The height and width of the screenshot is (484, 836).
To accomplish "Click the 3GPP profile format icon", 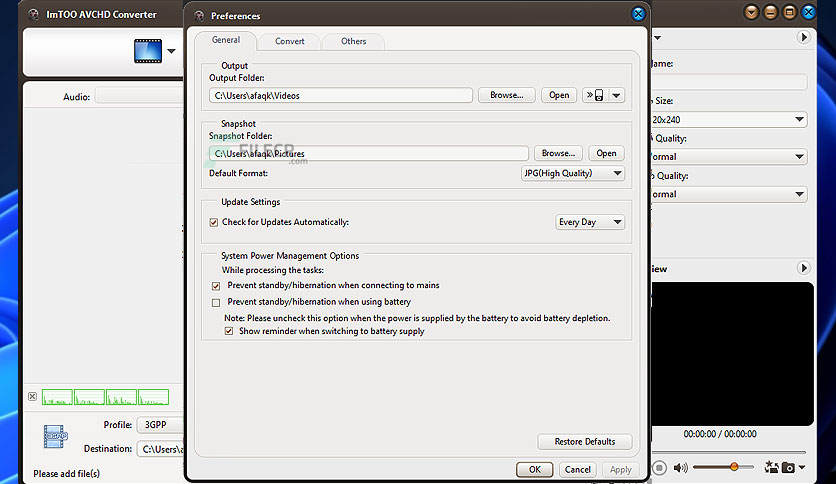I will coord(55,436).
